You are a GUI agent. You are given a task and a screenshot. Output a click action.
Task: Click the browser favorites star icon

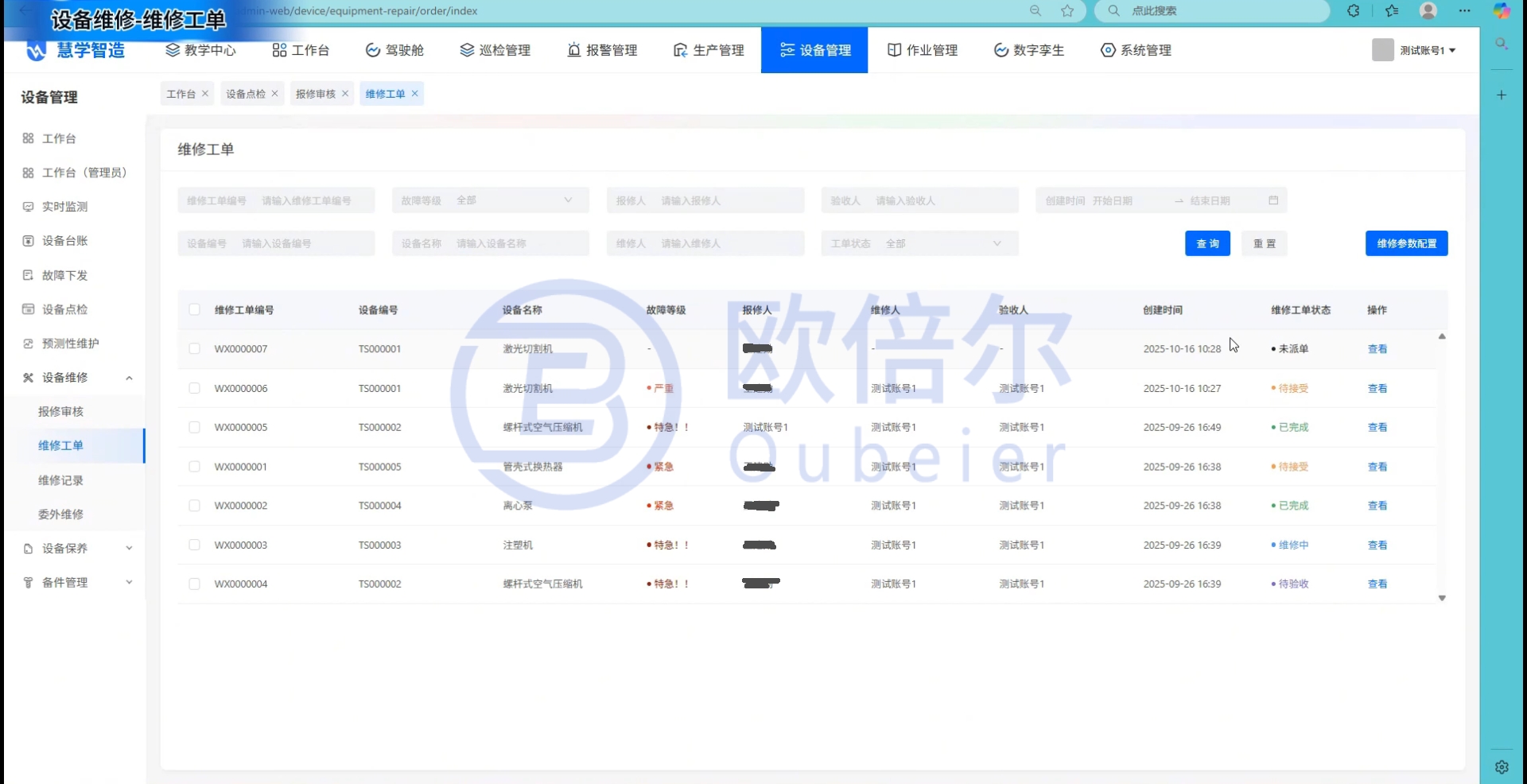pyautogui.click(x=1067, y=11)
